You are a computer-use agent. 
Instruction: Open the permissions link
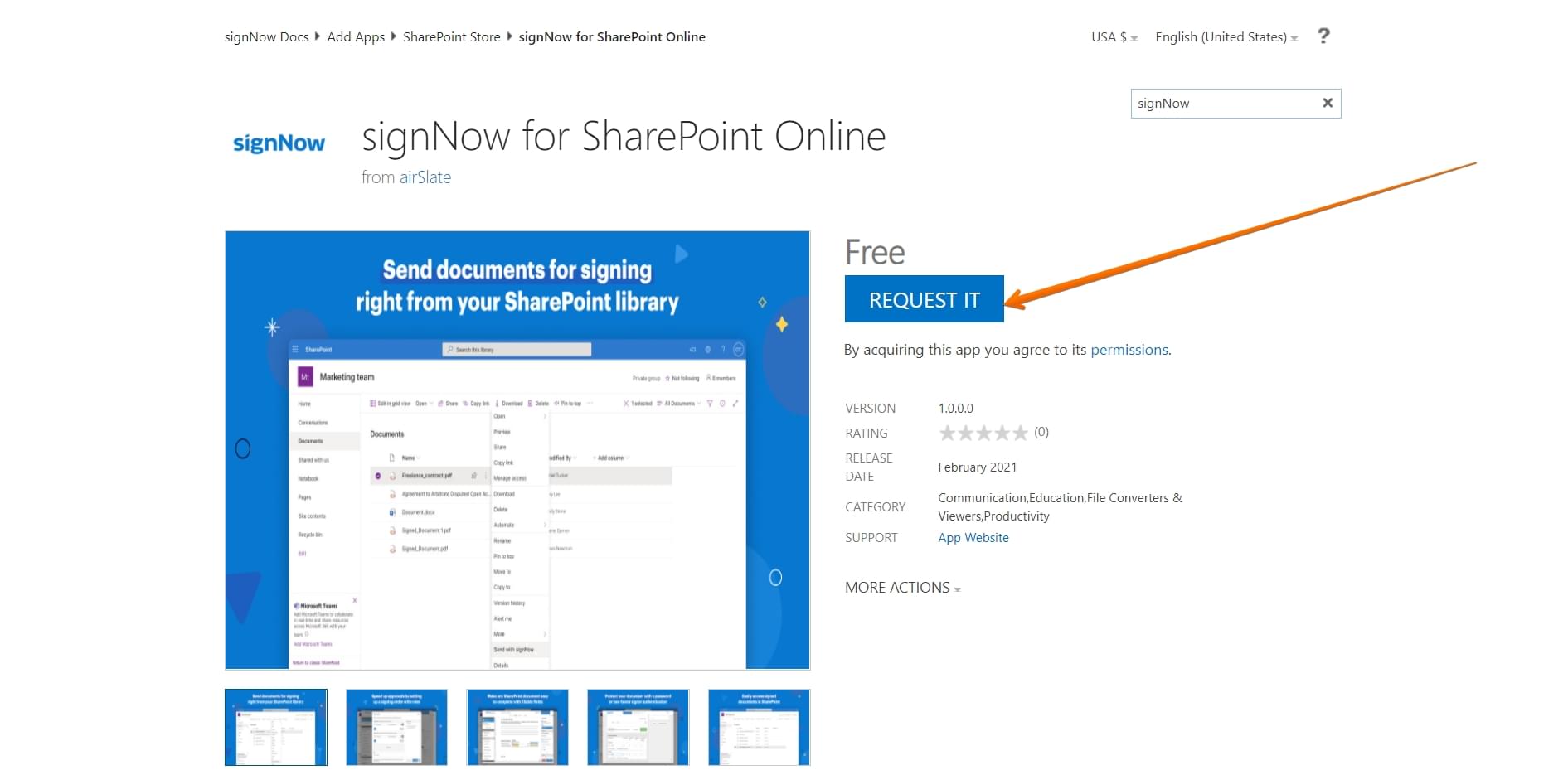[1129, 350]
